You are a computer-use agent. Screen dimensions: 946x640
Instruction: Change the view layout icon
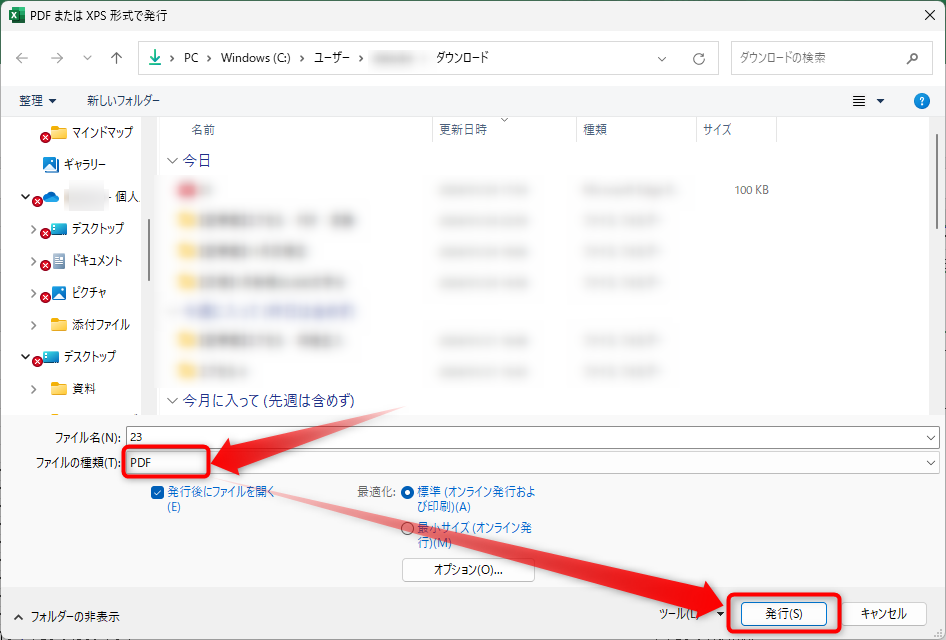[859, 101]
